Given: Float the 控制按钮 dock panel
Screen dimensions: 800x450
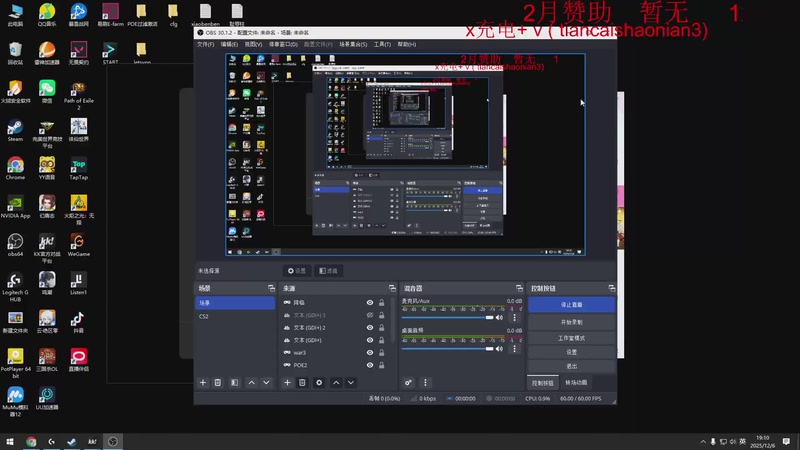Looking at the screenshot, I should pos(611,288).
